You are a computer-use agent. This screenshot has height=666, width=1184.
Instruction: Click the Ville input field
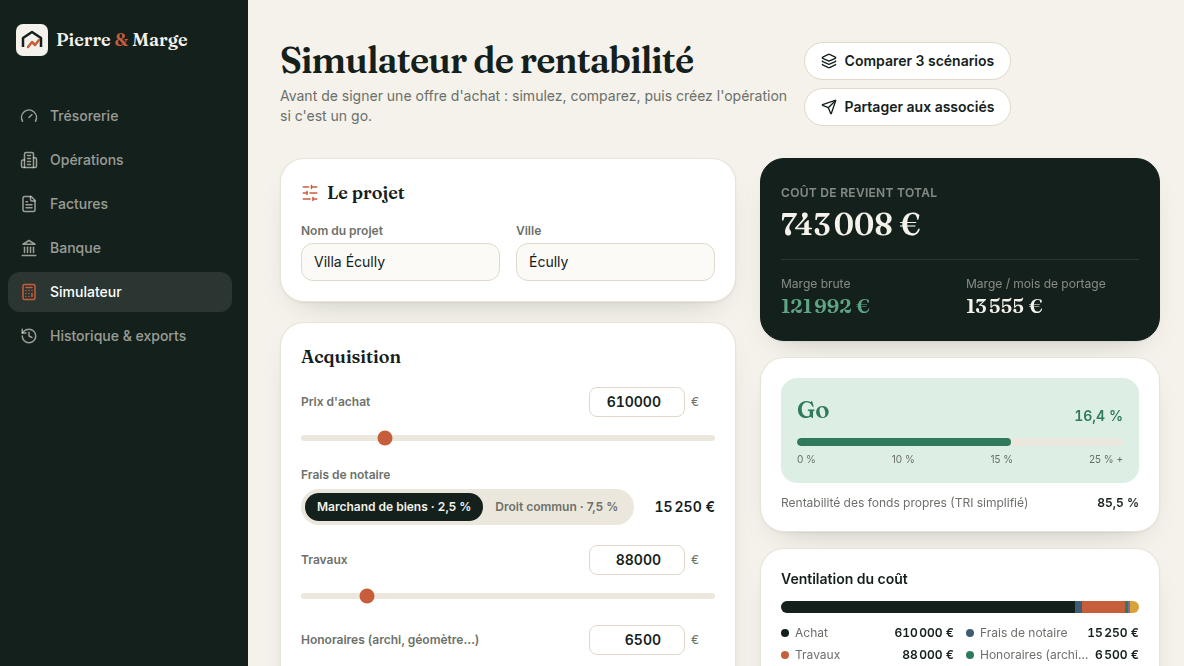(x=615, y=262)
